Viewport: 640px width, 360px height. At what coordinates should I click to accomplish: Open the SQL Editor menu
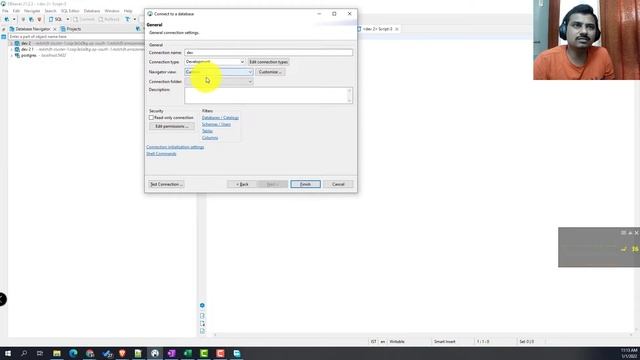point(70,11)
